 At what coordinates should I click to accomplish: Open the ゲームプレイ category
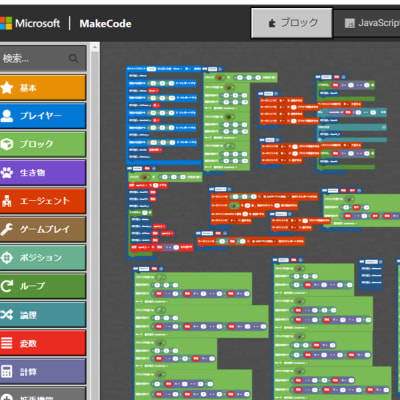click(x=43, y=229)
